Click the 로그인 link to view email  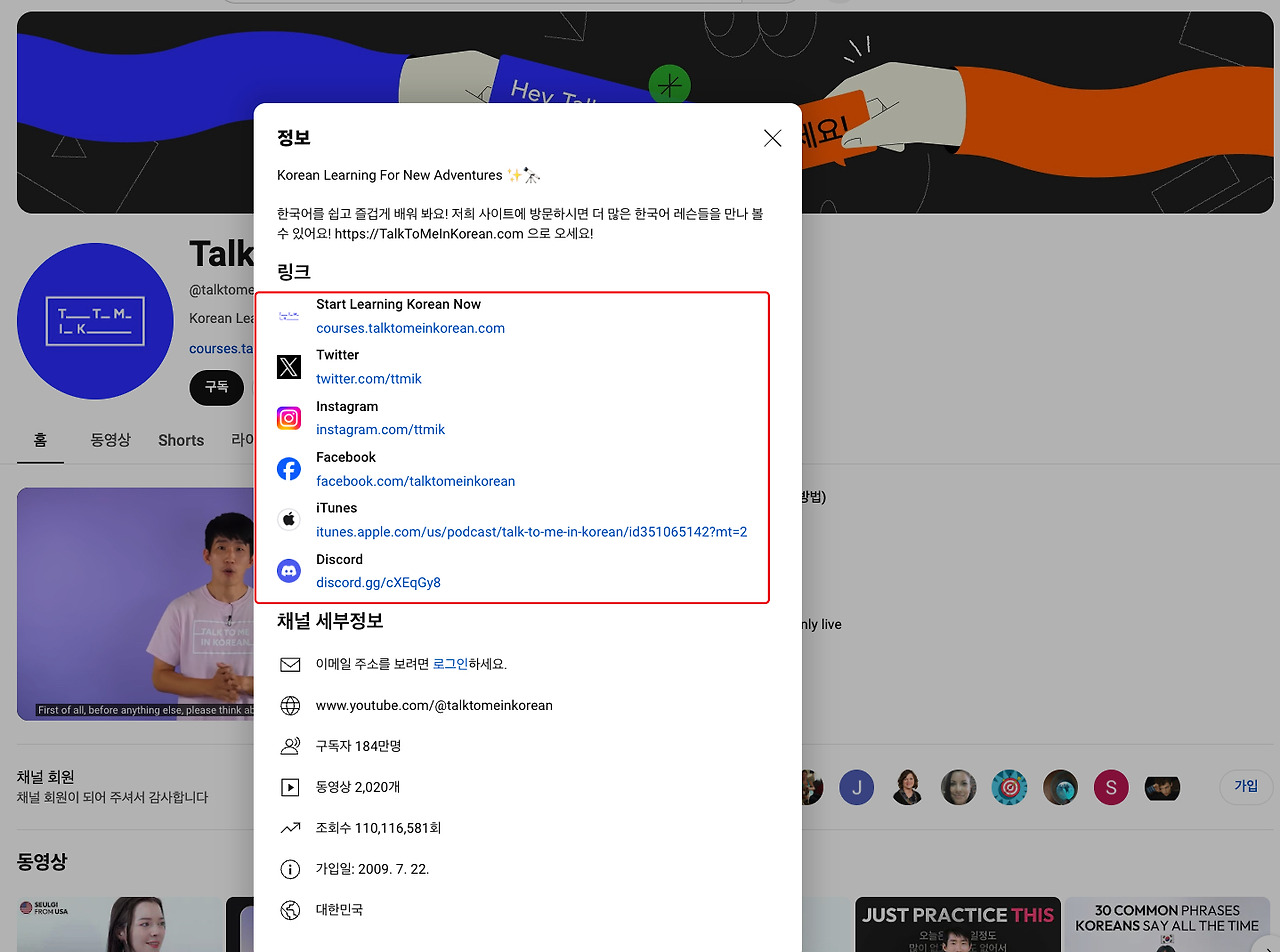pyautogui.click(x=451, y=663)
